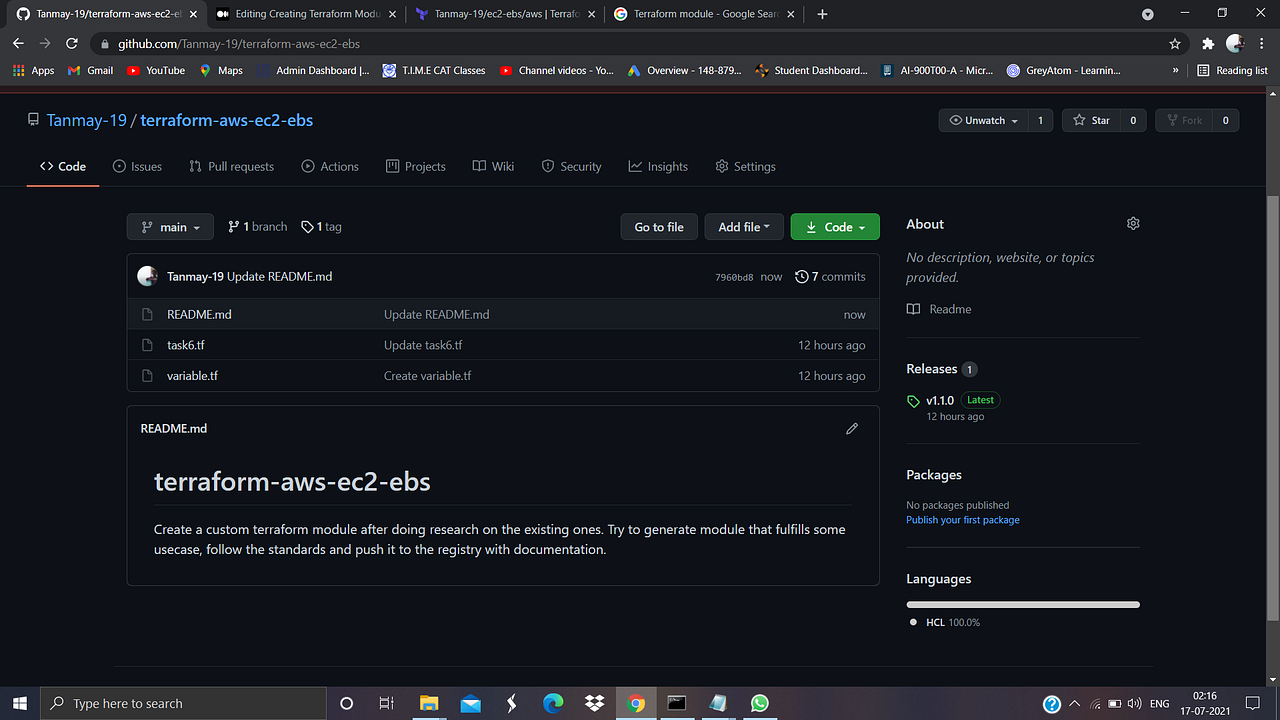1280x720 pixels.
Task: Open the variable.tf file
Action: click(192, 376)
